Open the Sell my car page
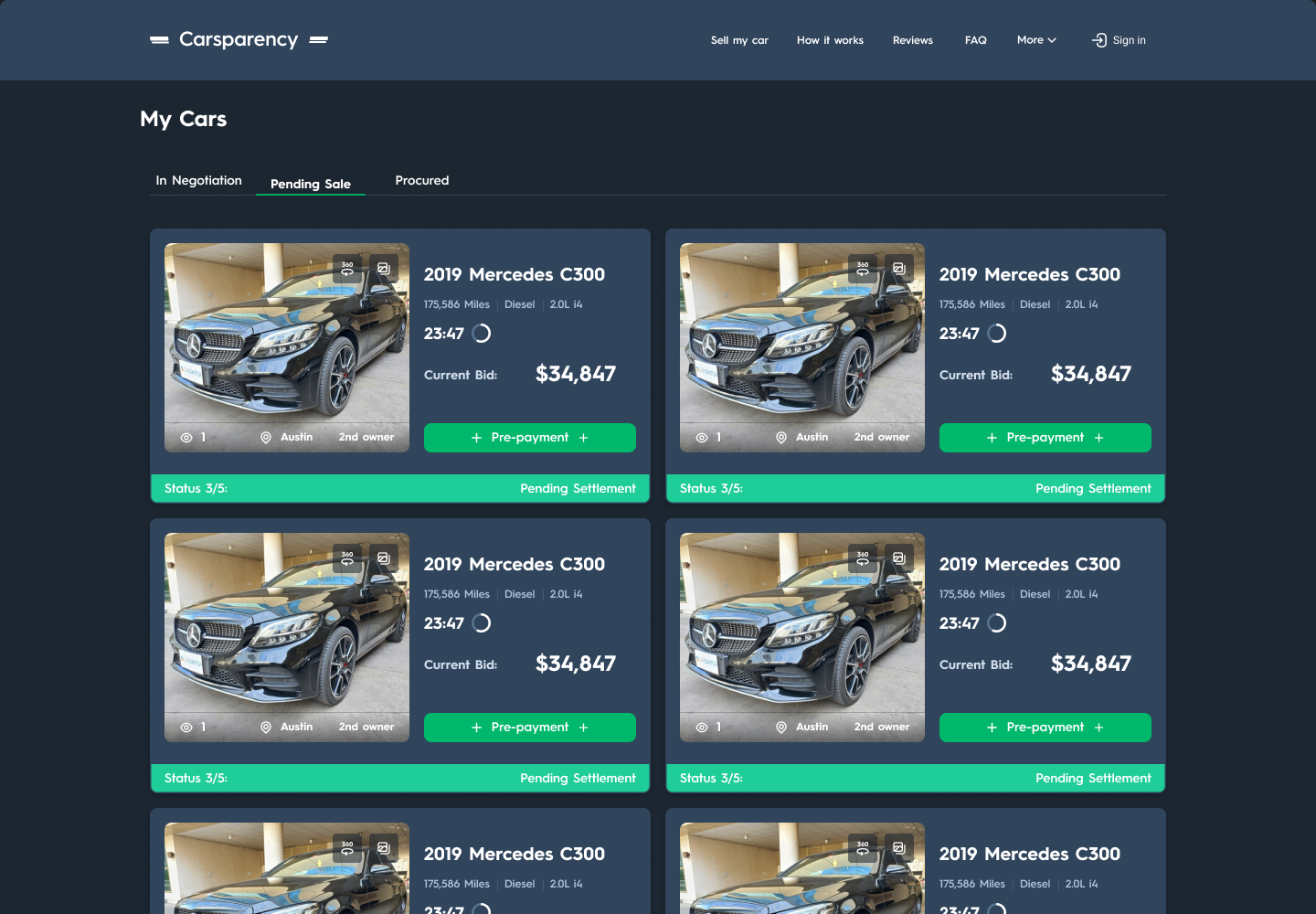The width and height of the screenshot is (1316, 914). pyautogui.click(x=739, y=40)
